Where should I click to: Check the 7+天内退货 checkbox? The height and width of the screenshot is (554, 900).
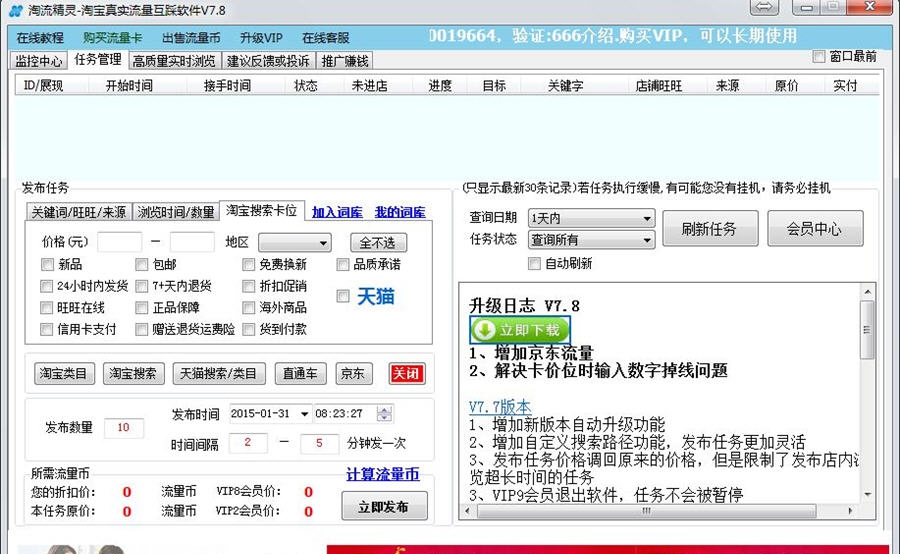pyautogui.click(x=142, y=286)
